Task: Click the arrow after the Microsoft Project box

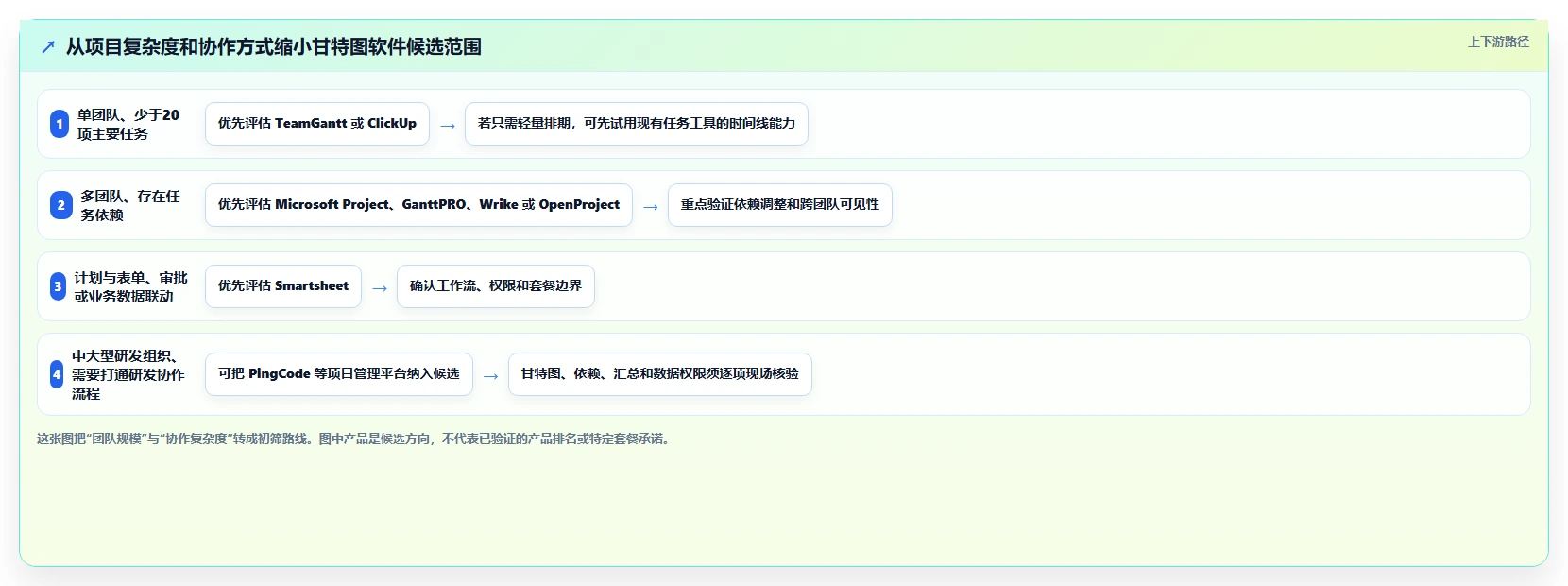Action: tap(651, 206)
